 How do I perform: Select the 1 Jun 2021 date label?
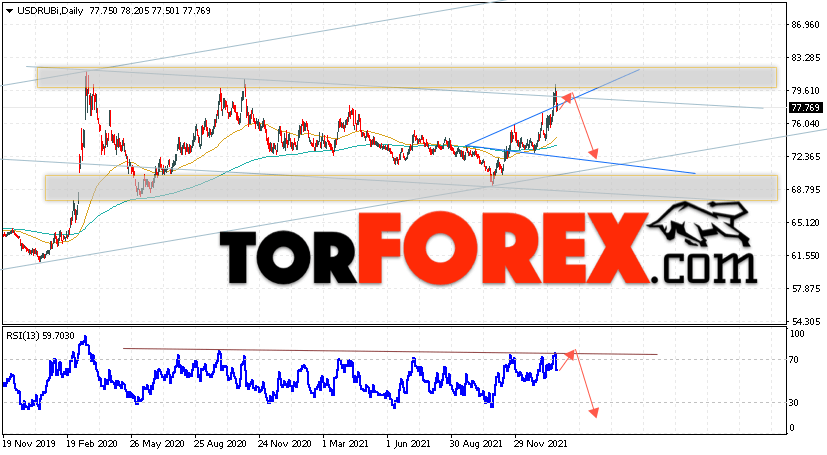[409, 444]
